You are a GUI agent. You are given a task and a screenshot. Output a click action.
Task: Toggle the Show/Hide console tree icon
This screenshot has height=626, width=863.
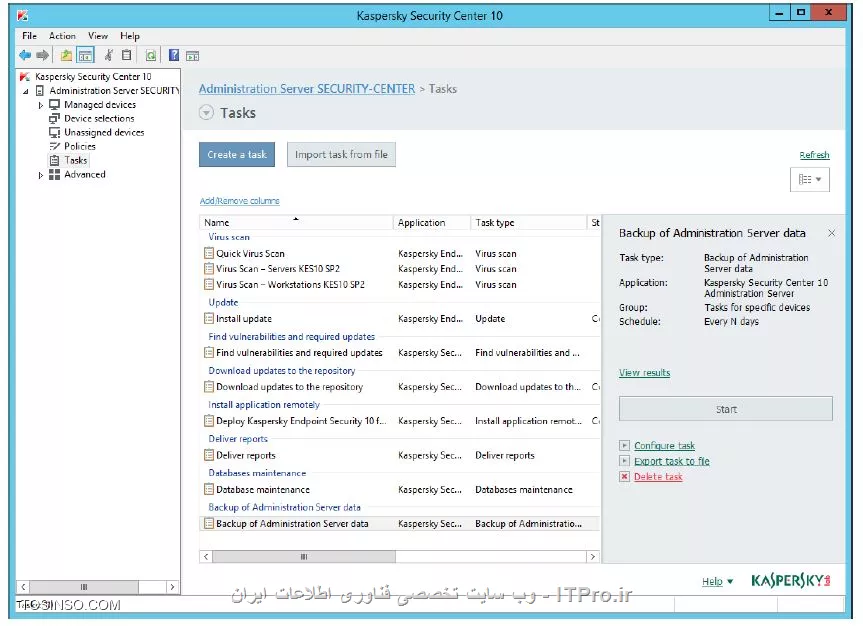coord(85,55)
